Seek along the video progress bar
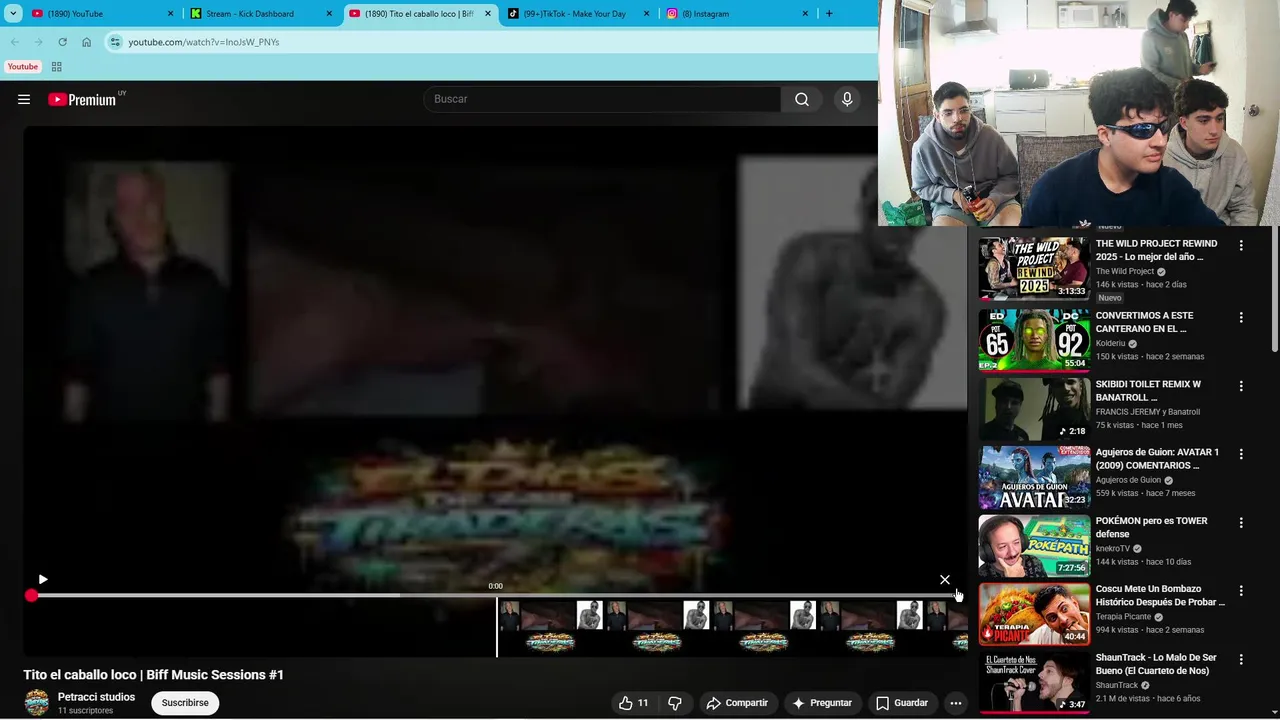The height and width of the screenshot is (720, 1280). [x=495, y=595]
